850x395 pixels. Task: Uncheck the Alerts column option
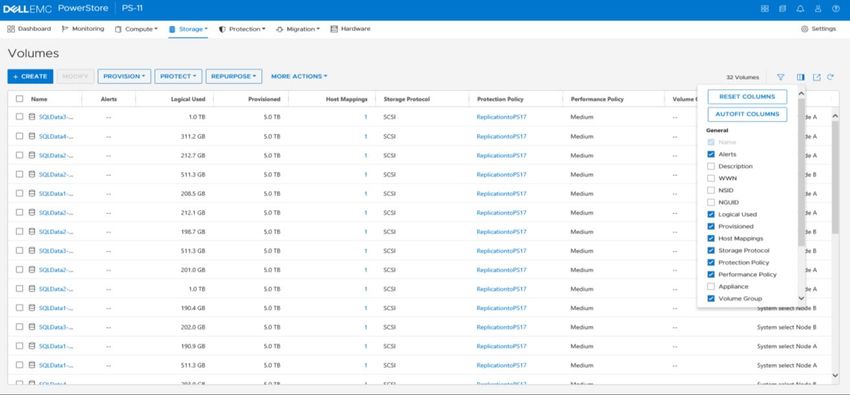point(711,154)
